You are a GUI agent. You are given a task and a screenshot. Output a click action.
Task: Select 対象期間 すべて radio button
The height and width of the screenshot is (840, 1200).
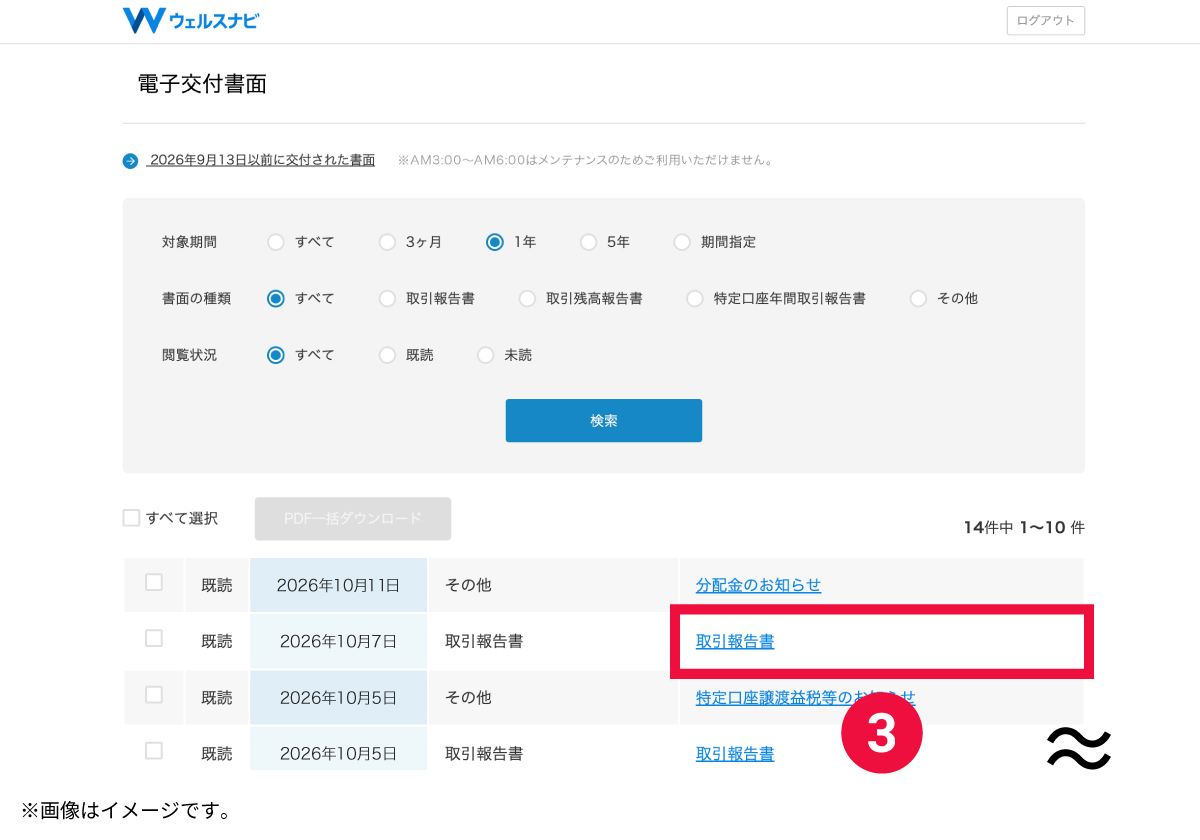(276, 242)
